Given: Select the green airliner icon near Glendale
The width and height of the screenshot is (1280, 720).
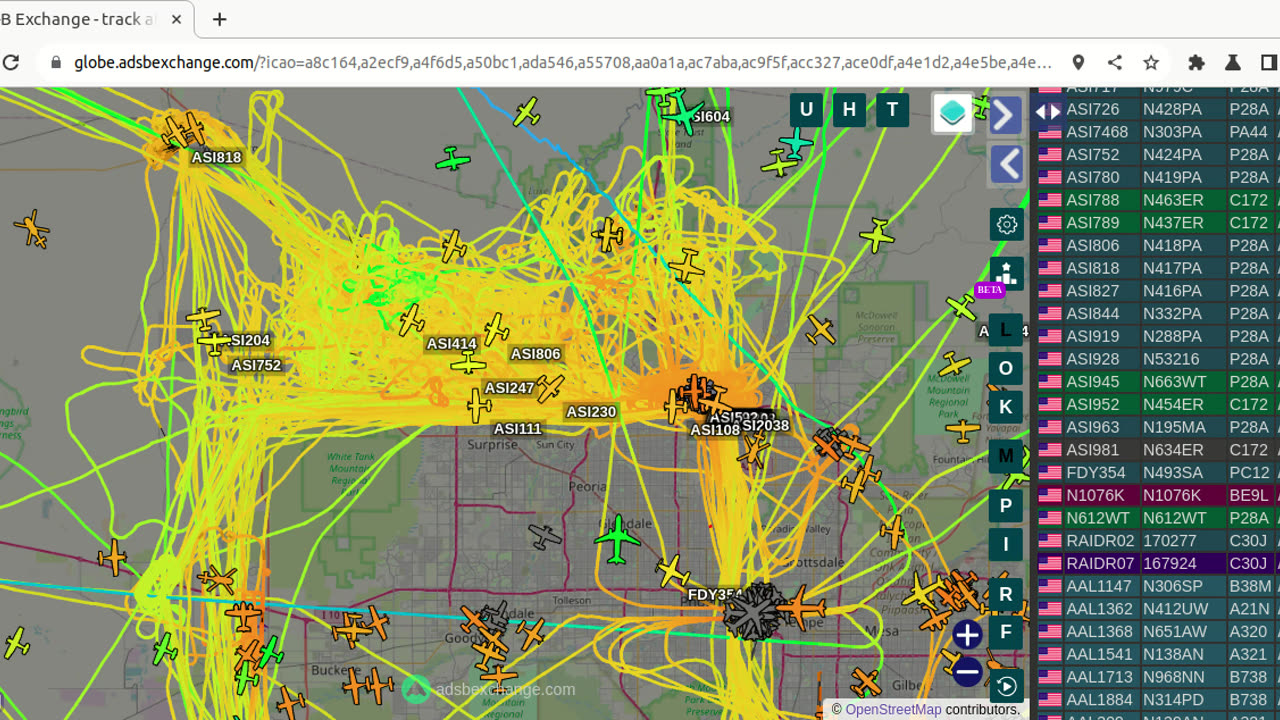Looking at the screenshot, I should tap(618, 540).
